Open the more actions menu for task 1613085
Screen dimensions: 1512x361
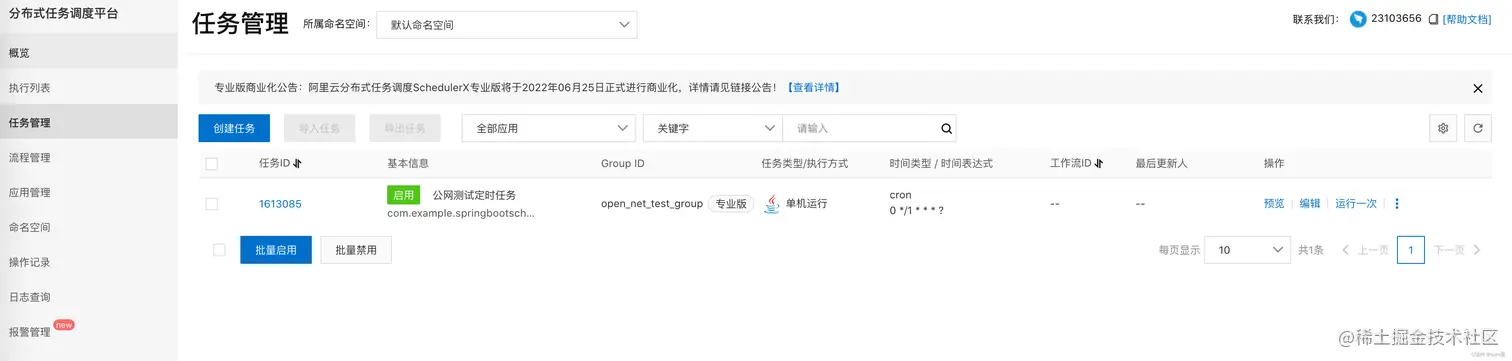(1397, 203)
